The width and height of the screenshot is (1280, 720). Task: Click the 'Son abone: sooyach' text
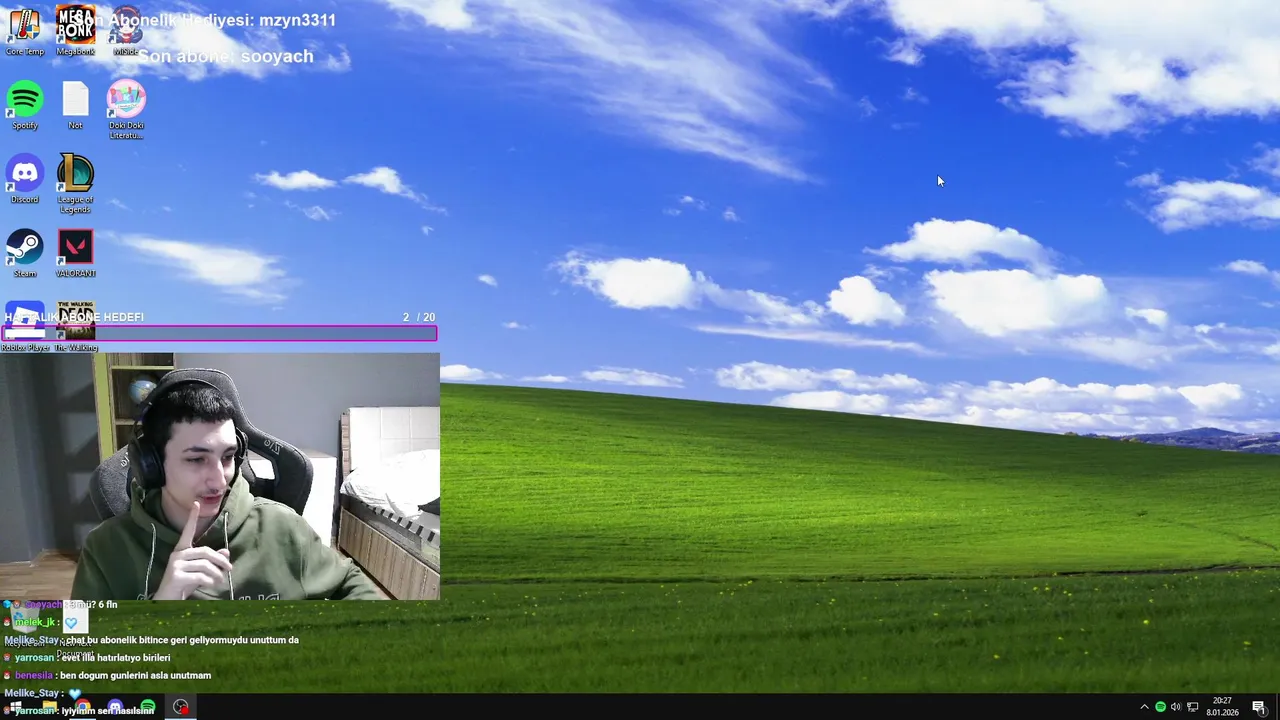click(x=226, y=56)
